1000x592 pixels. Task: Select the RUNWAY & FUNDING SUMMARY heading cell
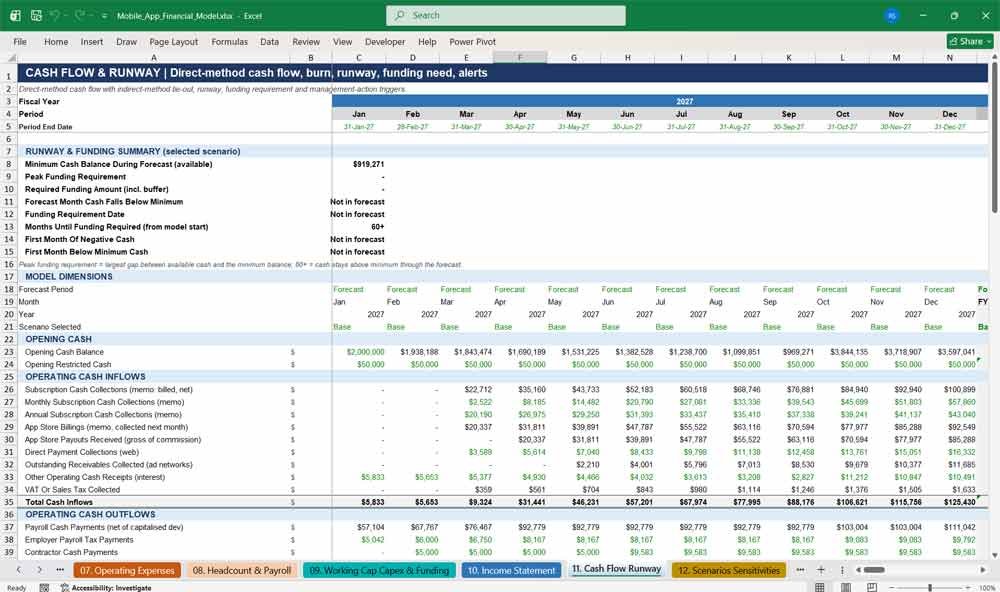154,151
